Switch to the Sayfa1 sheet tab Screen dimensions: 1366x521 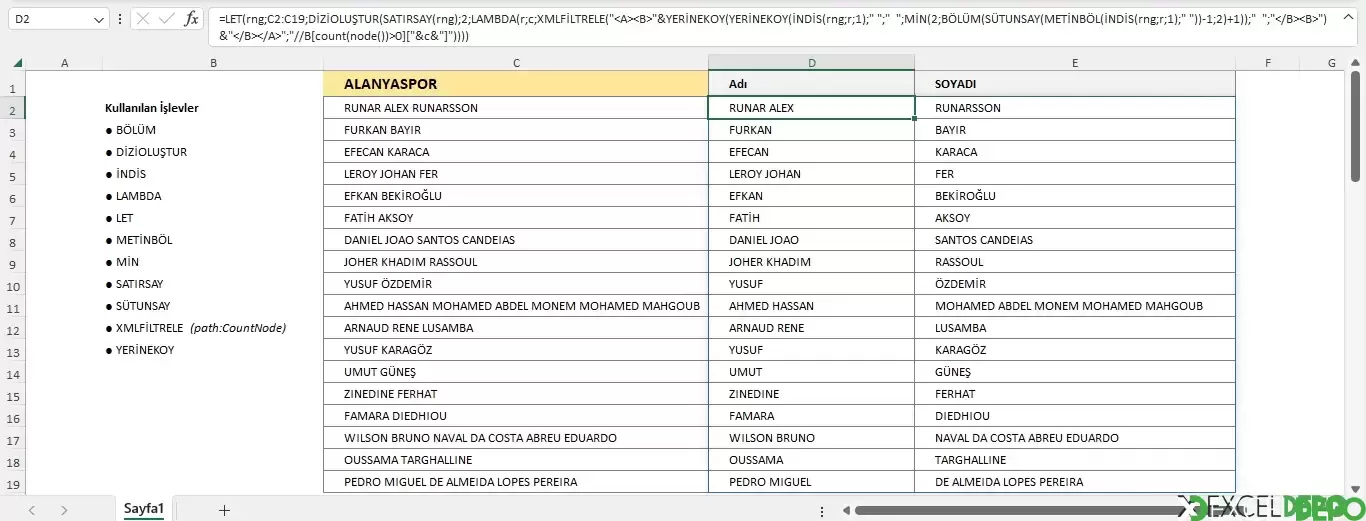point(144,509)
